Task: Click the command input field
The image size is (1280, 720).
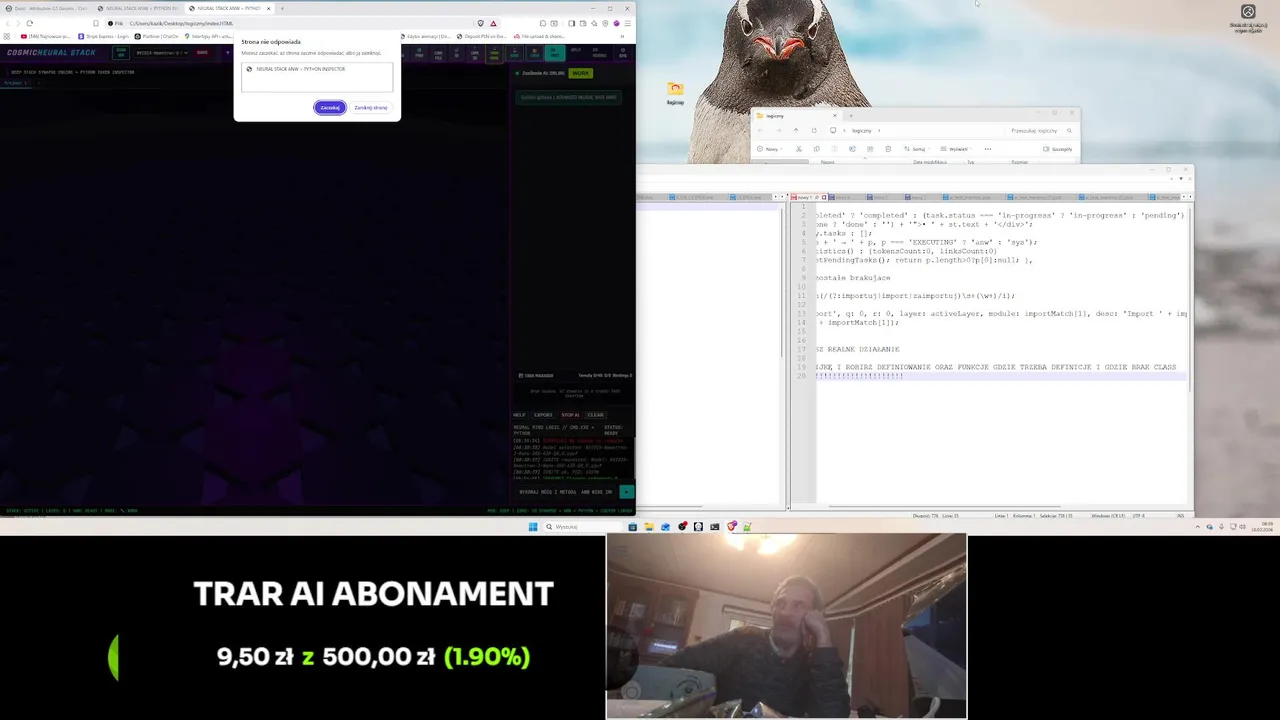Action: click(x=565, y=492)
